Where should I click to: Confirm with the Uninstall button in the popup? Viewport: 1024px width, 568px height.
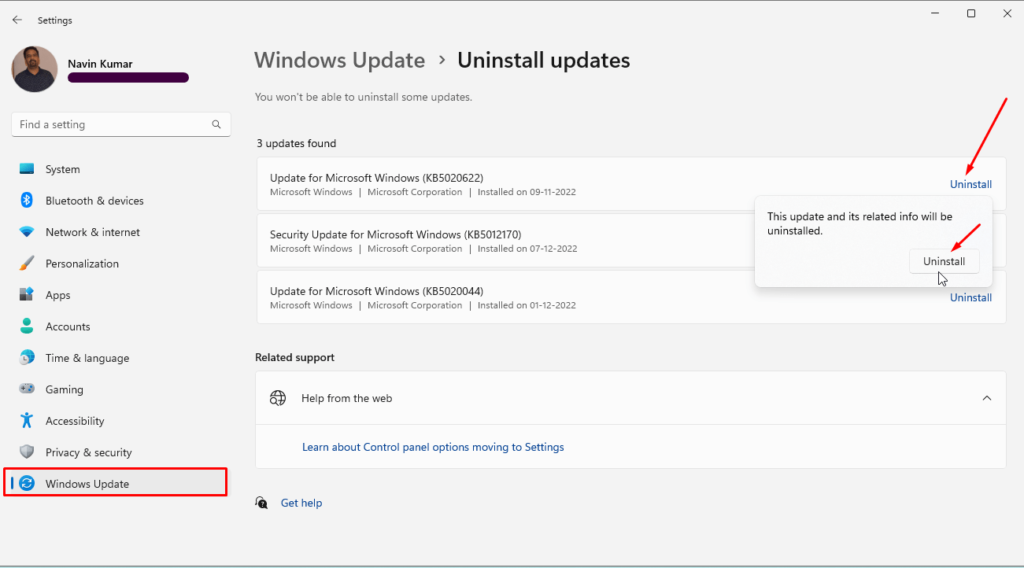[x=944, y=261]
